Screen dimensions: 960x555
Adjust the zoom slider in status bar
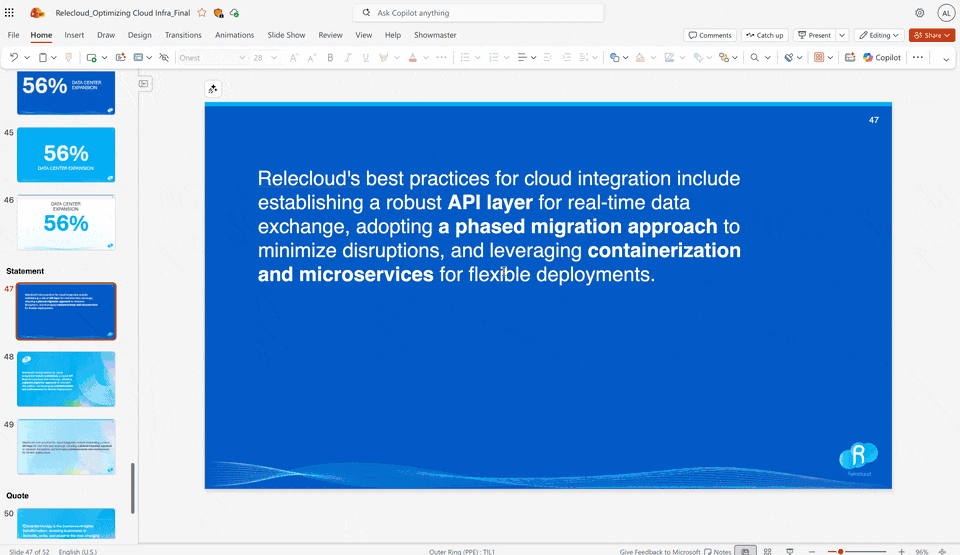pos(857,551)
